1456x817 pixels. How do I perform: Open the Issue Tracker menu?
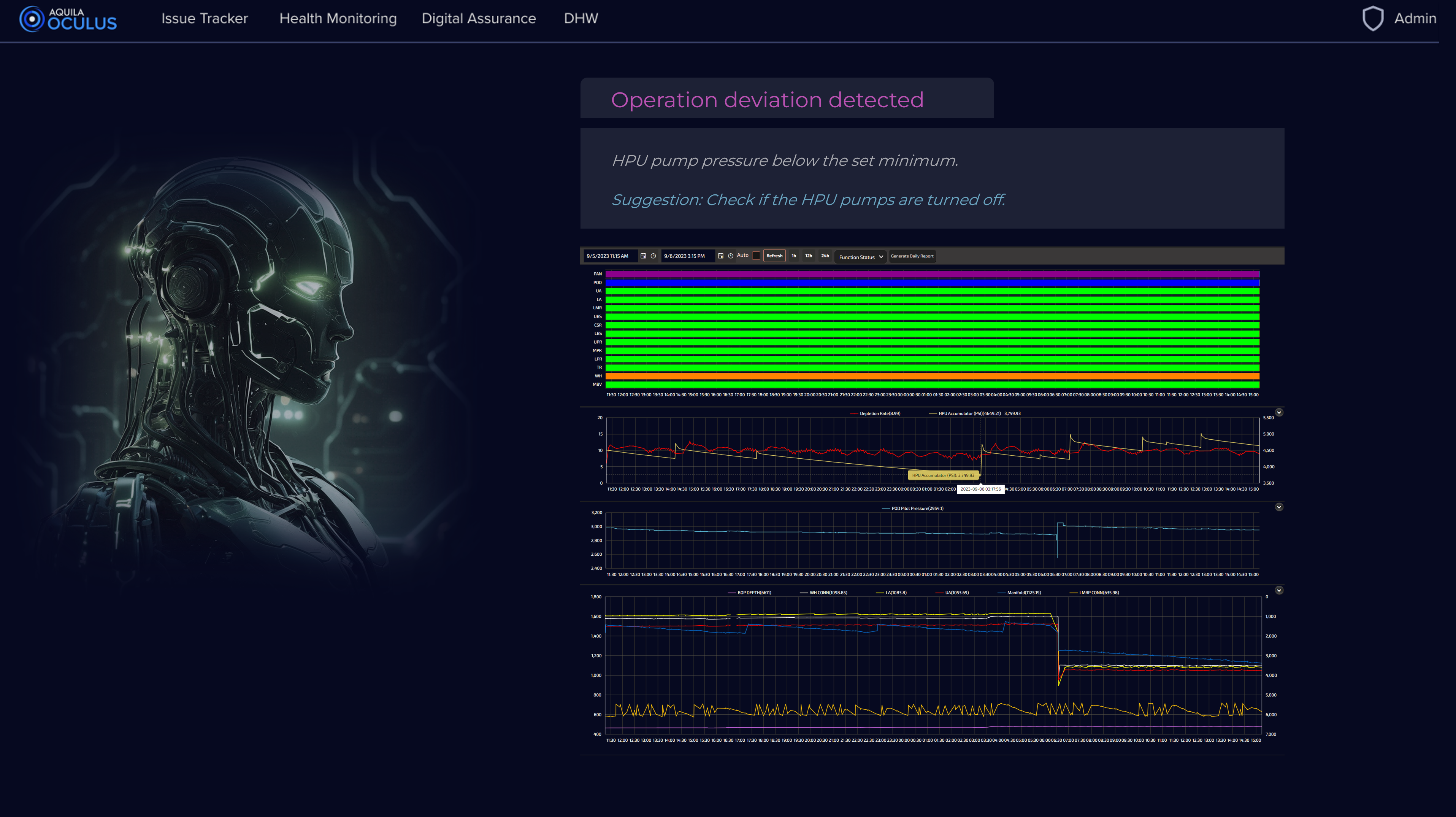coord(205,19)
